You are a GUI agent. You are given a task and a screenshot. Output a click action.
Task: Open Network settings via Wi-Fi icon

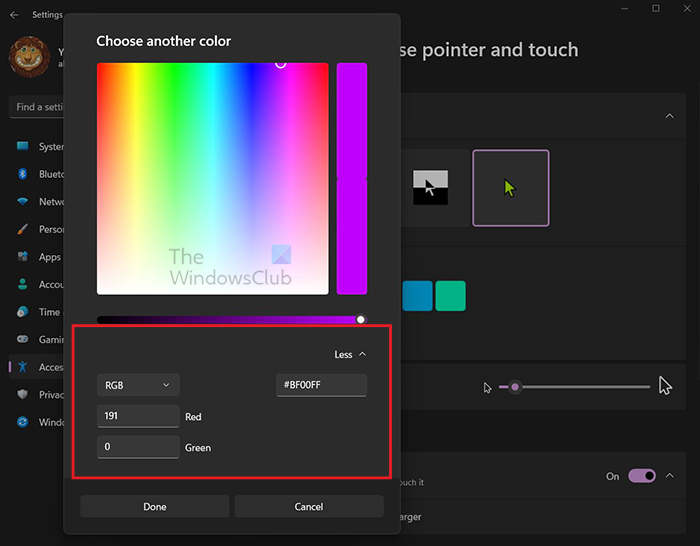23,201
